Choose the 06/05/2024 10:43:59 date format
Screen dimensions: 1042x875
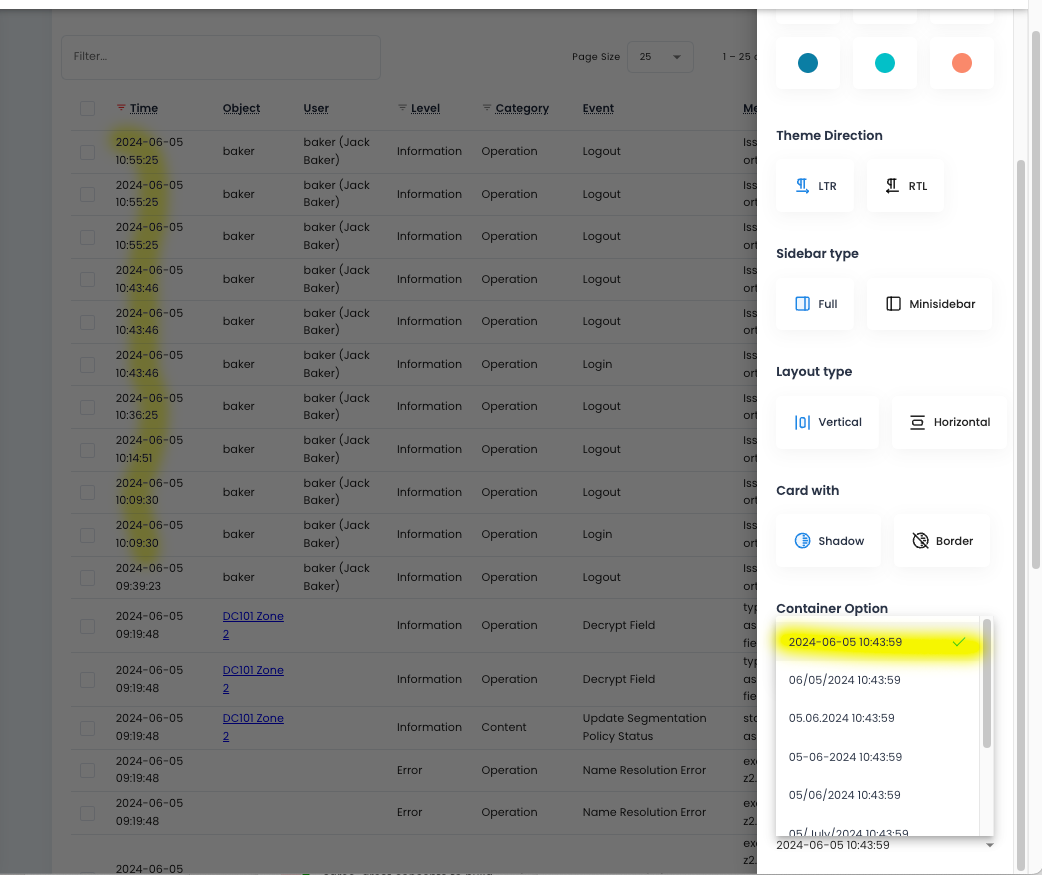coord(844,680)
